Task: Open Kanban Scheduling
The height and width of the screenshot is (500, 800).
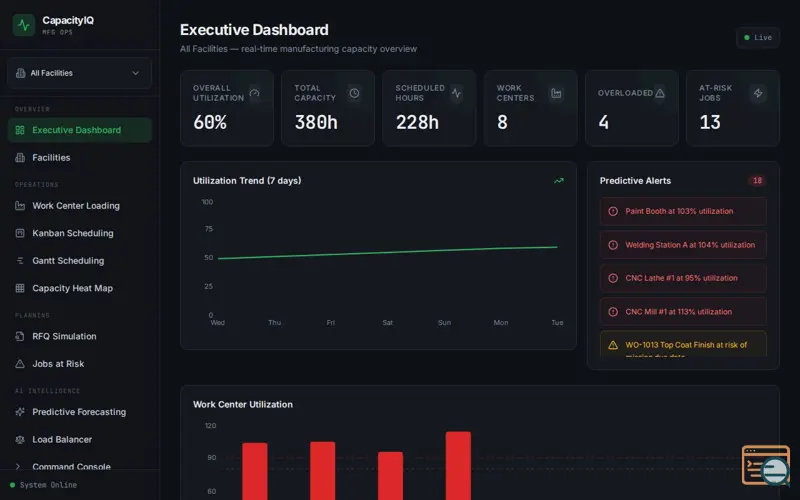Action: pos(80,233)
